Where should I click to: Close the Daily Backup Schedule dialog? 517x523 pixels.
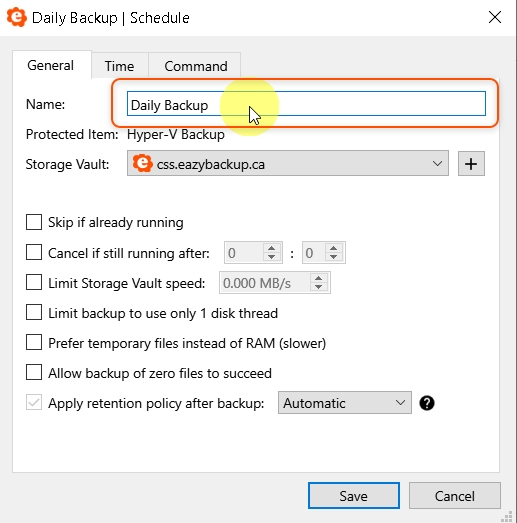pos(495,17)
